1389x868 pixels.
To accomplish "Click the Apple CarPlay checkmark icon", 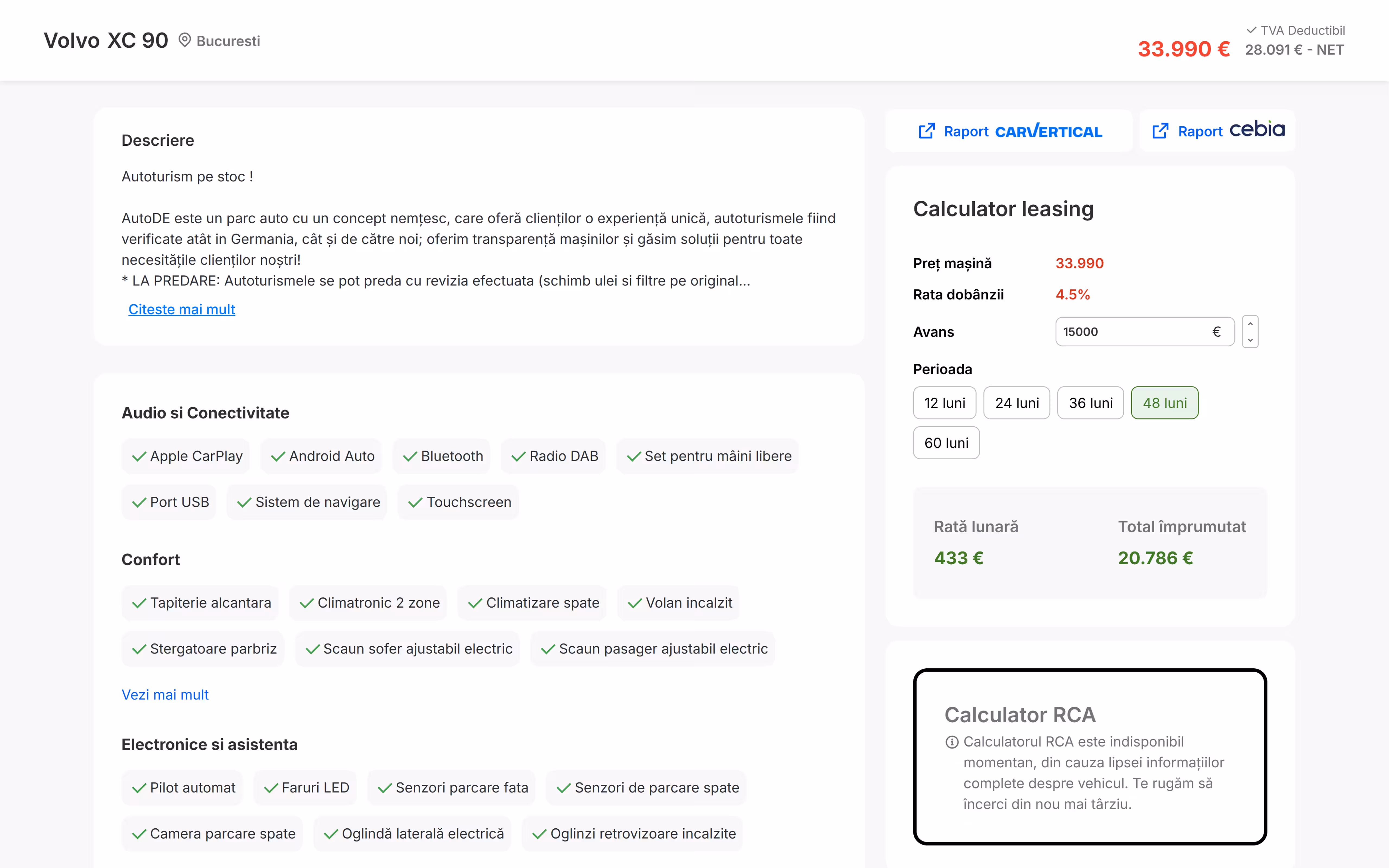I will [139, 457].
